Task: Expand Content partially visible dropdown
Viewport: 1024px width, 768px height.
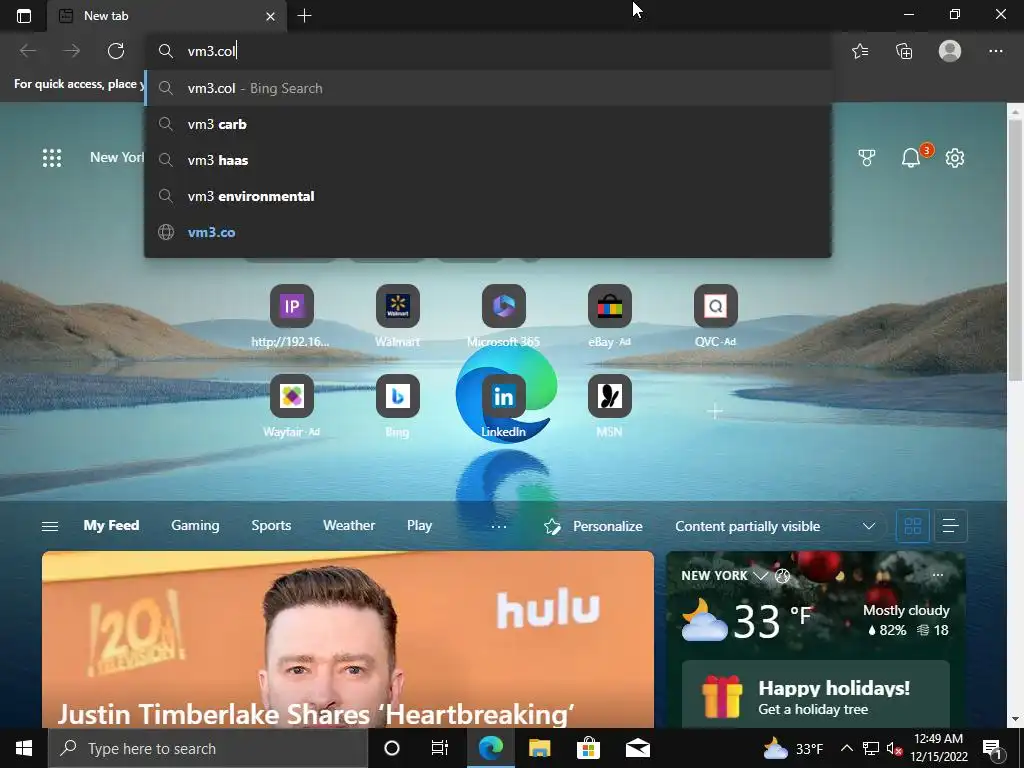Action: coord(775,526)
